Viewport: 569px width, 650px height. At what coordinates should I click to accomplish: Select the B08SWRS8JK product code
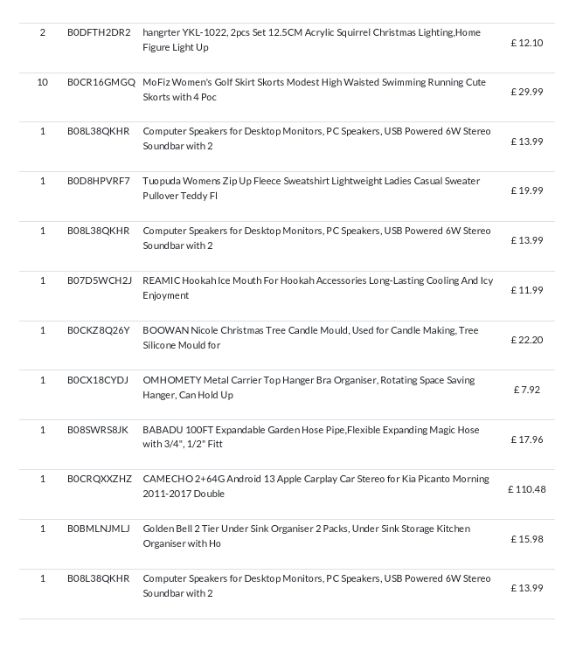(98, 429)
